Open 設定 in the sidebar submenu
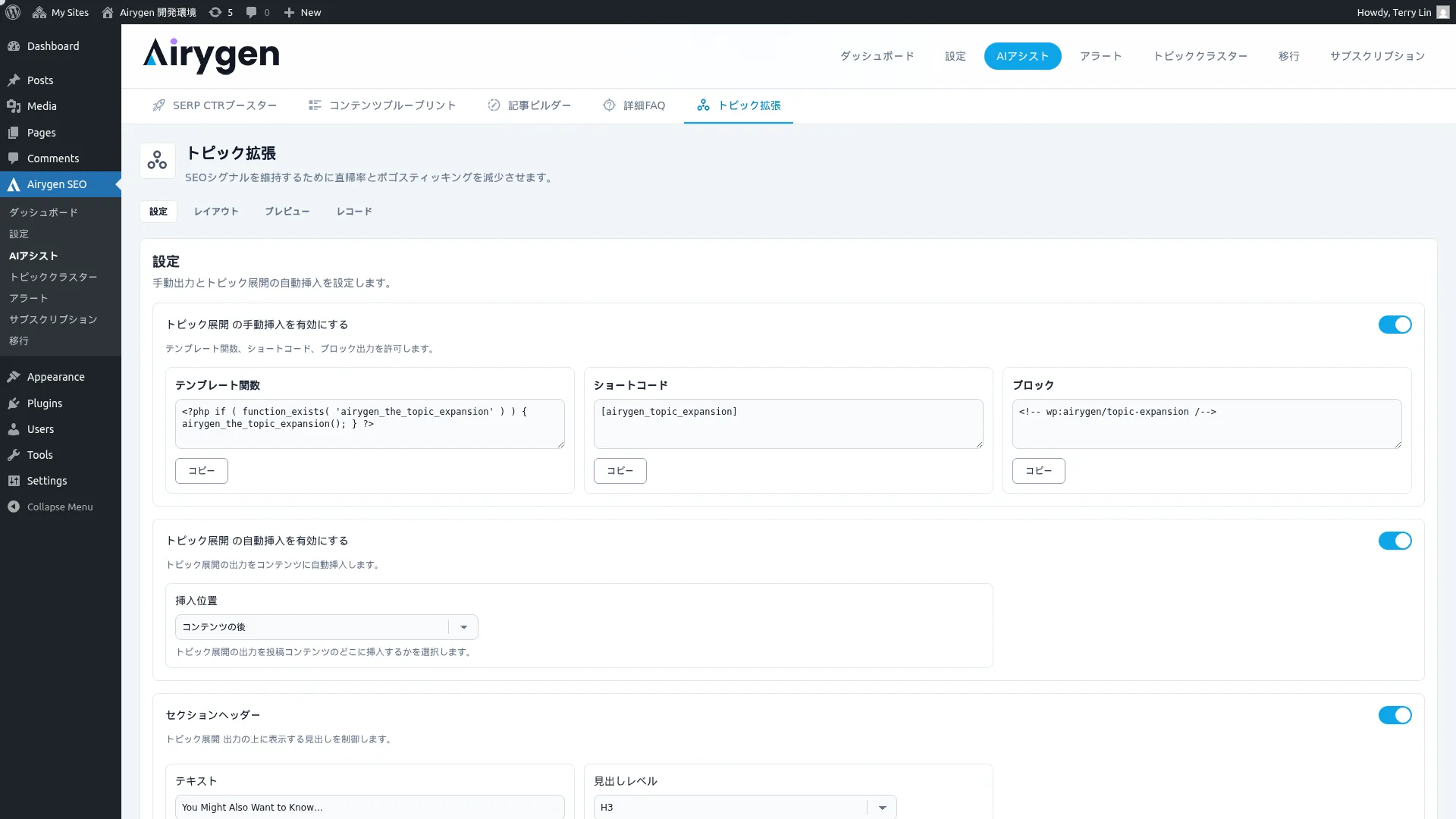This screenshot has height=819, width=1456. point(19,234)
